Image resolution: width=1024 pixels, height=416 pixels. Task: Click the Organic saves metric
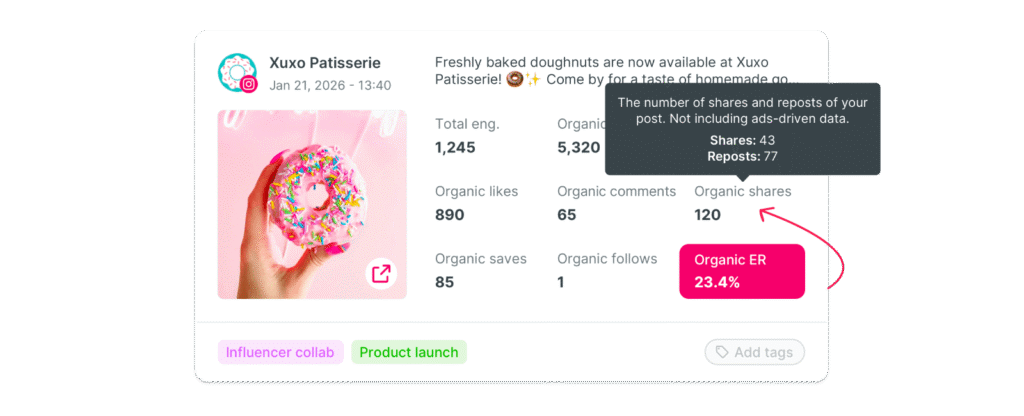(x=480, y=270)
